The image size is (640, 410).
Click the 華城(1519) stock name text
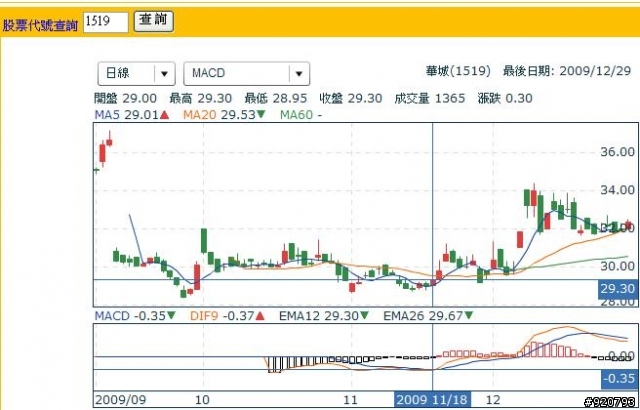(x=458, y=71)
